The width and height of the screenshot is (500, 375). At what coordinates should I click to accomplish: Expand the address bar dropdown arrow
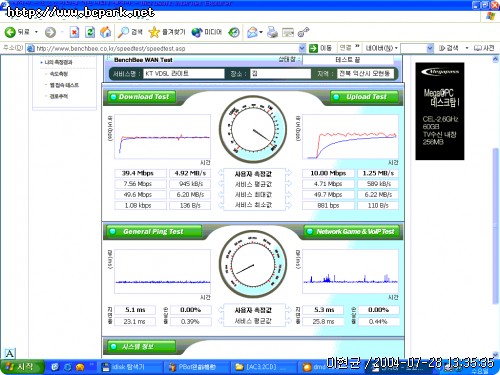pos(302,48)
